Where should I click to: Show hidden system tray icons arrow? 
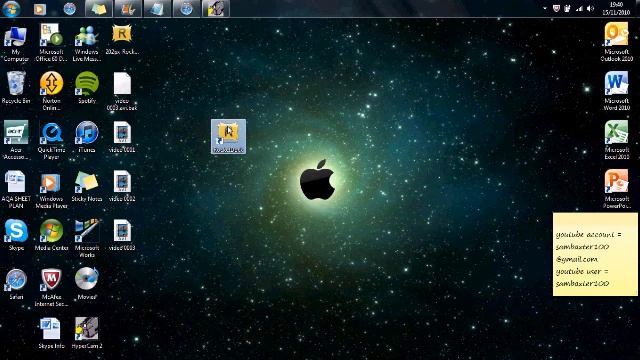[544, 9]
